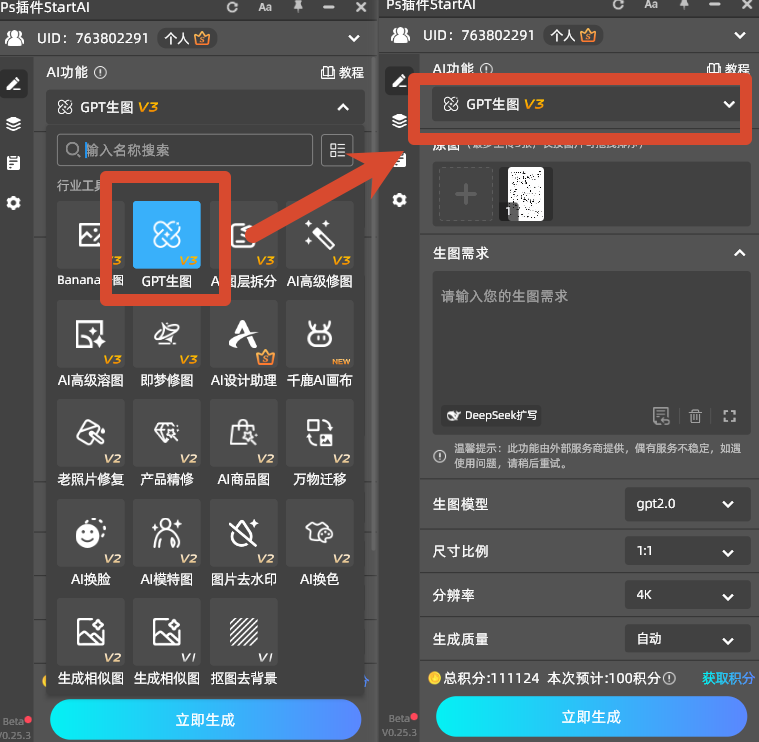Choose the AI高级溶图 tool tile
The image size is (759, 742).
pos(91,334)
